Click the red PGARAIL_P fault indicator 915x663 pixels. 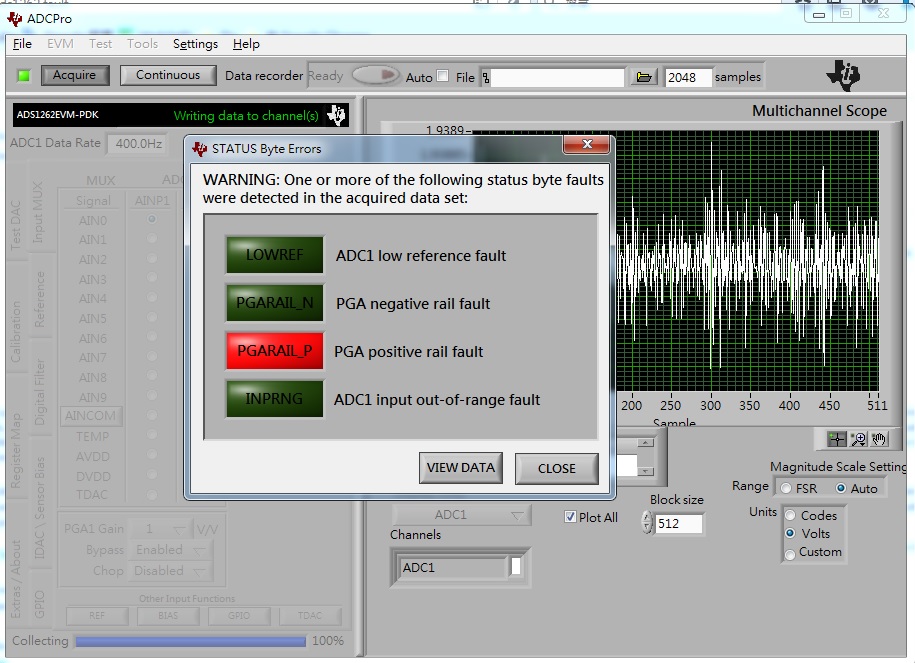274,351
